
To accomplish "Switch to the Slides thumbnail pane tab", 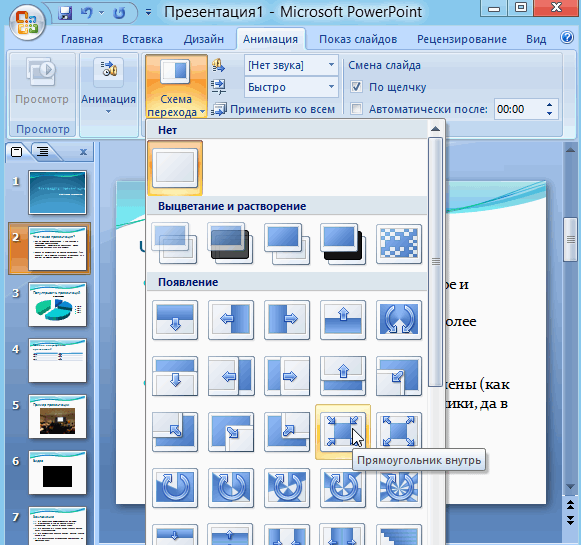I will coord(16,152).
